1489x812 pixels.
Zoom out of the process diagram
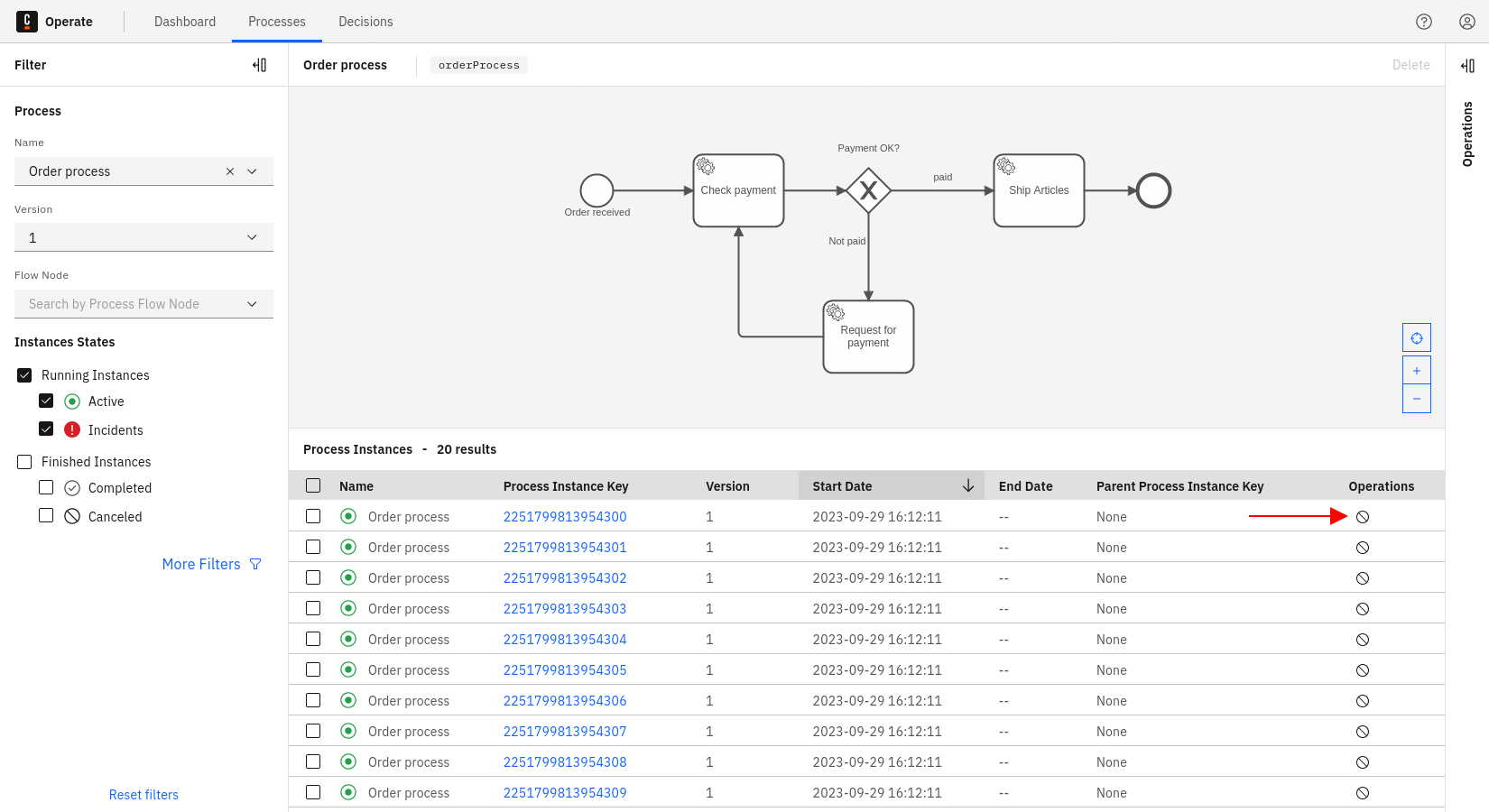tap(1416, 398)
